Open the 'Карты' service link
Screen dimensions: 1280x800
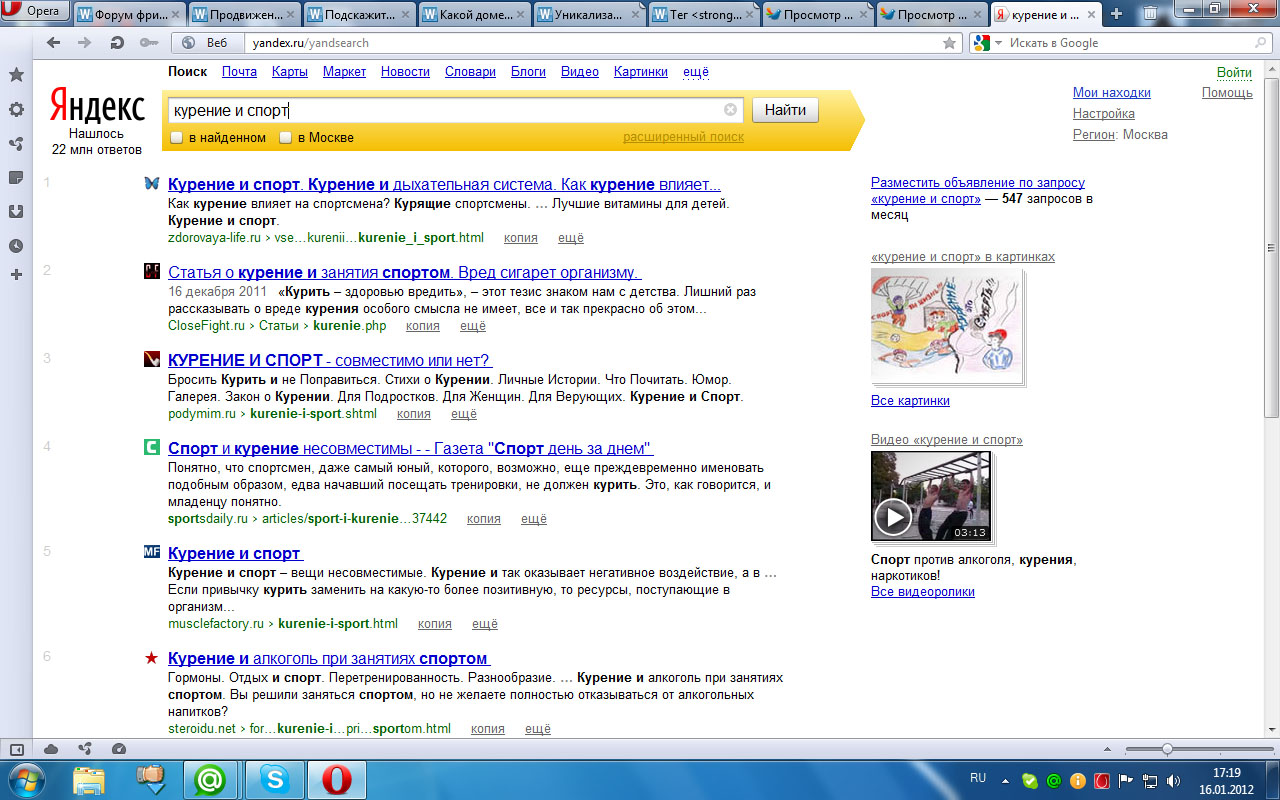coord(289,72)
